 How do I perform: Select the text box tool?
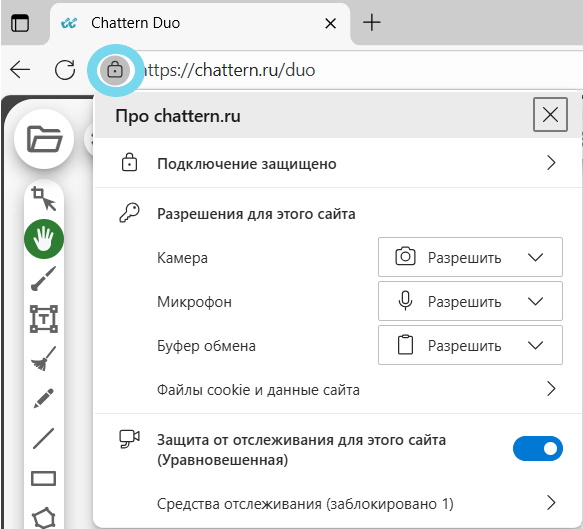[44, 319]
